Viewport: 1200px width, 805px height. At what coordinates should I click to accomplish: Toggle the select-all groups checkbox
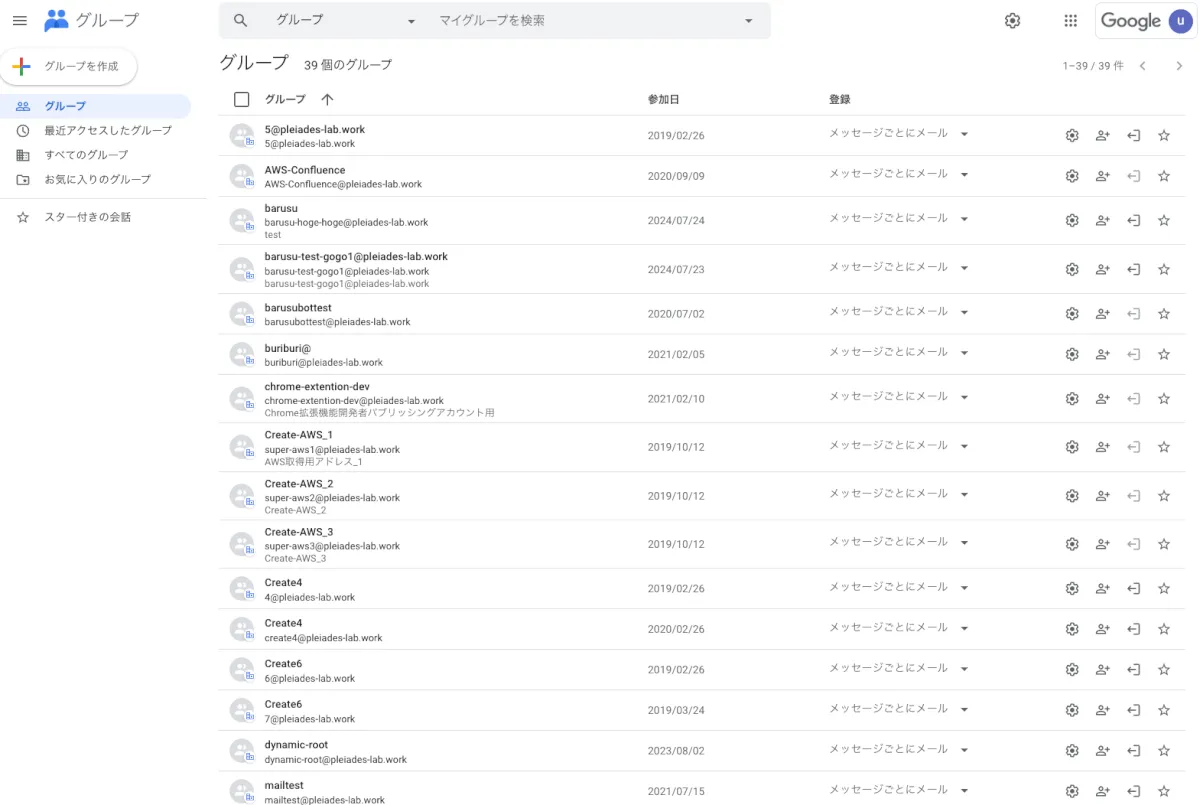241,99
